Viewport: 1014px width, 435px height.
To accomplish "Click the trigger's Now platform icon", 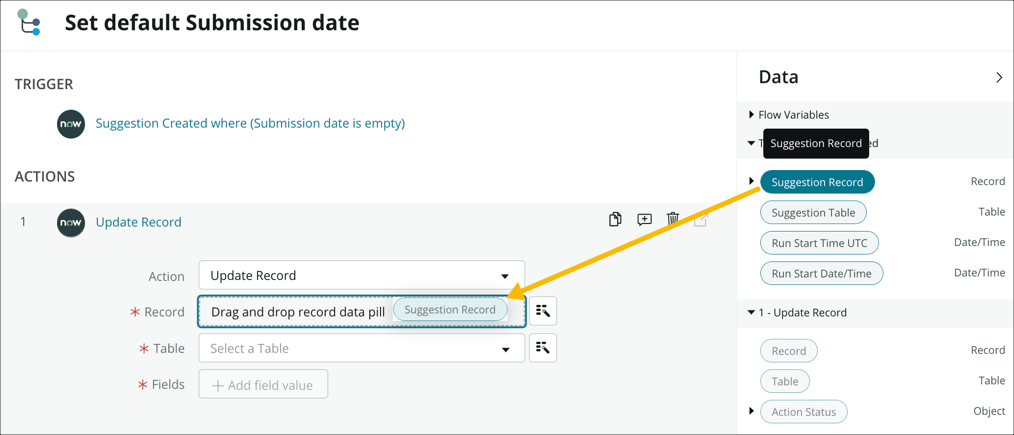I will [71, 124].
